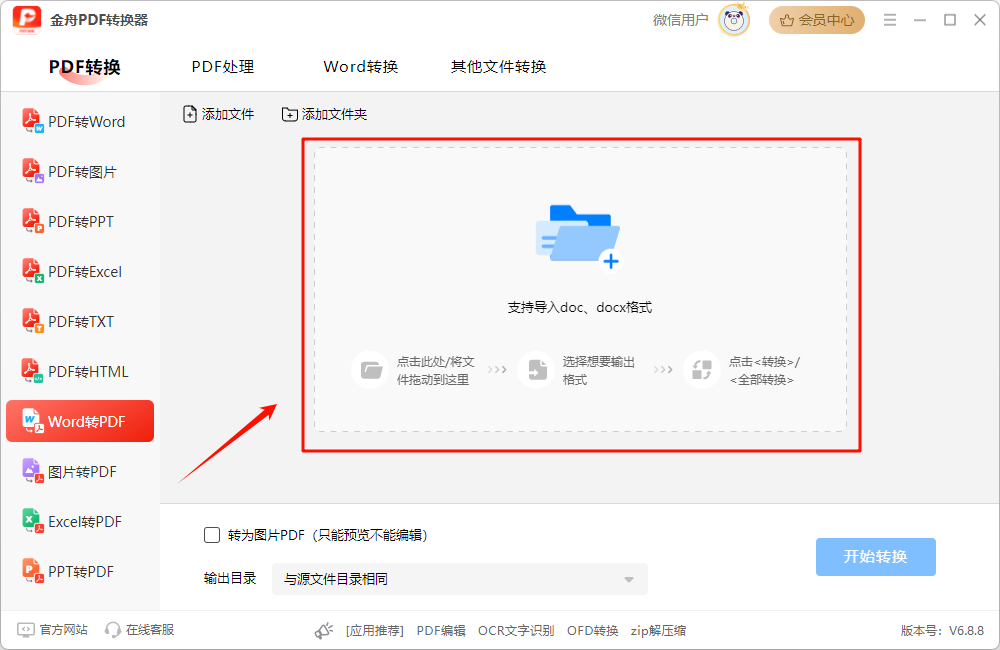
Task: Click the 官方网站 text link
Action: coord(64,630)
